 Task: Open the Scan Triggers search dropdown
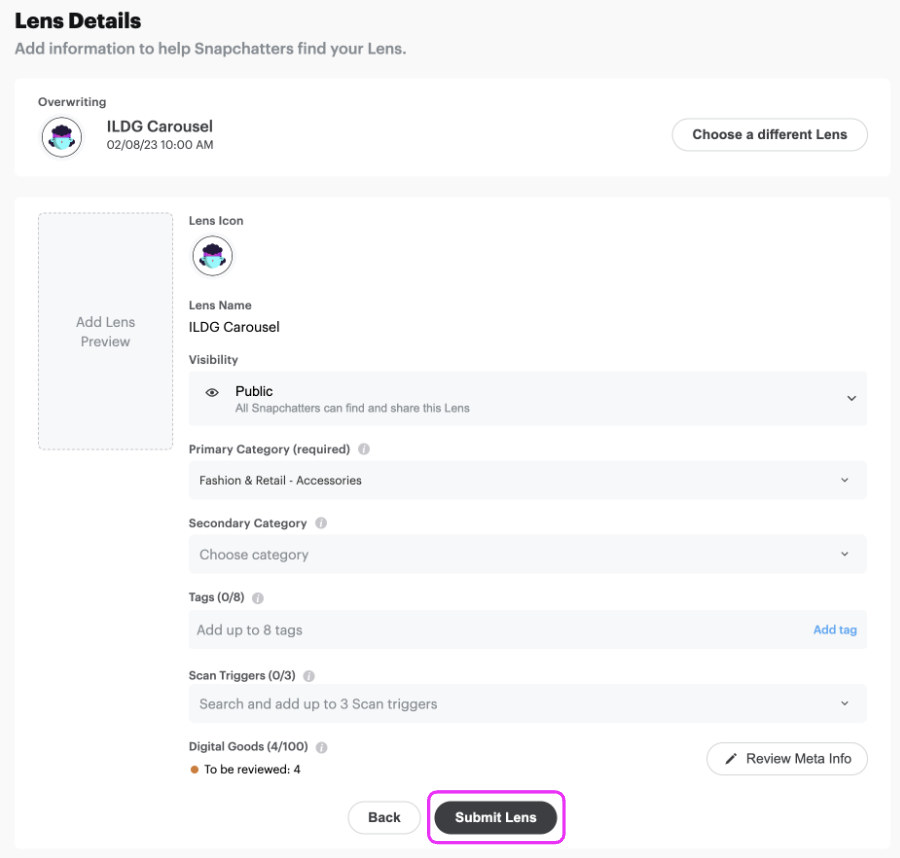pos(527,704)
